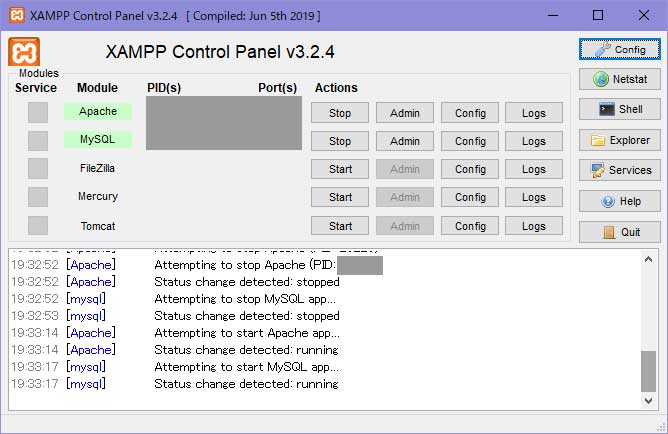Click the log panel vertical scrollbar

coord(649,370)
